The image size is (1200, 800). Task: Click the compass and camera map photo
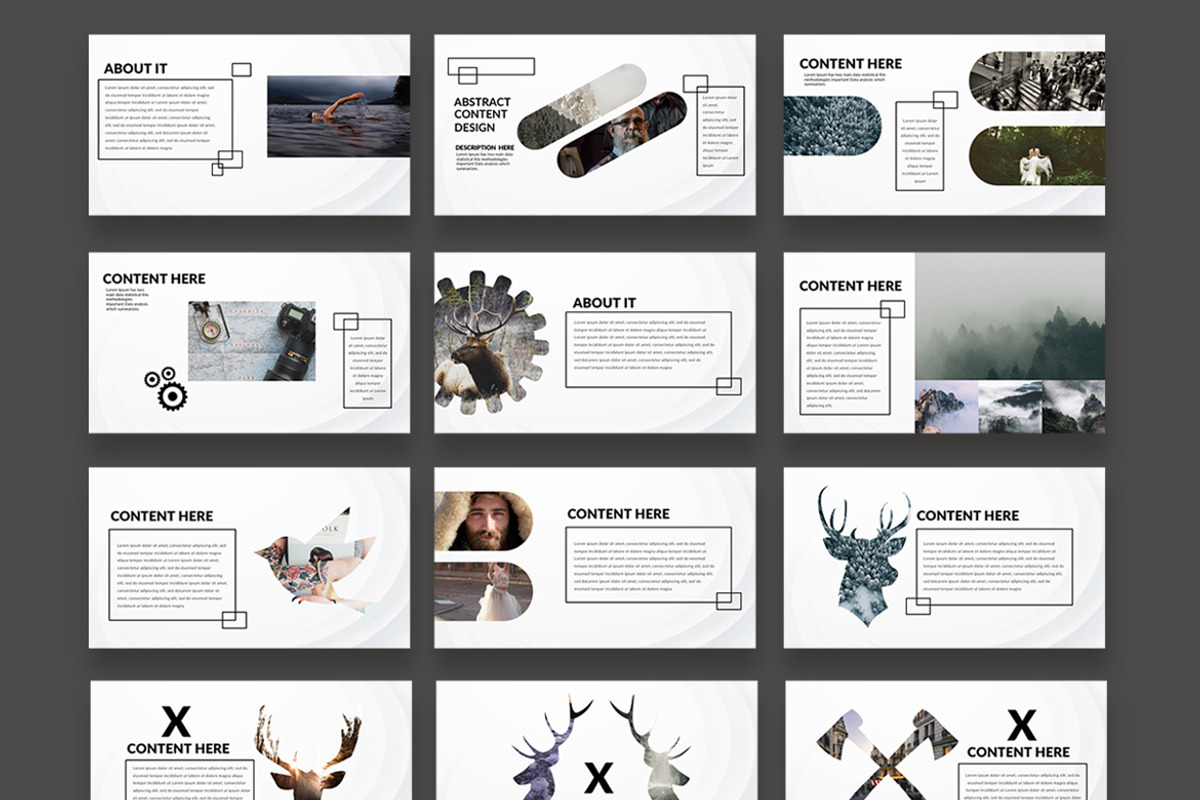coord(251,341)
